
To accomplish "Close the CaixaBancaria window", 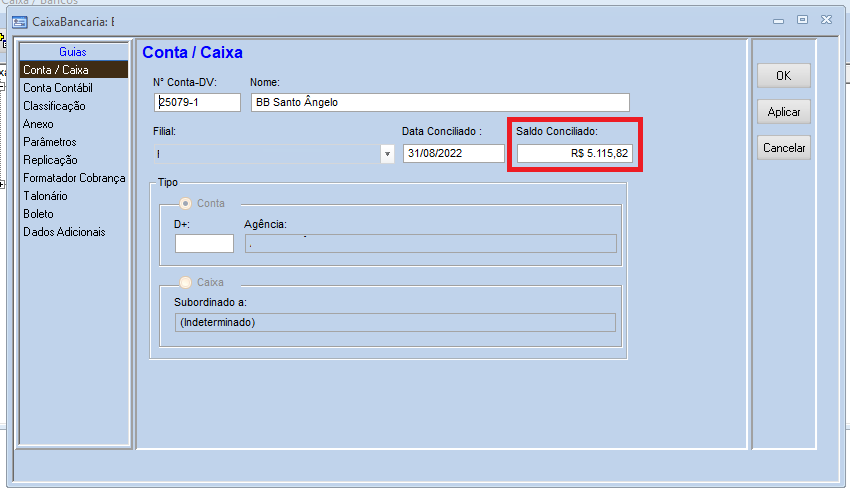I will coord(826,20).
